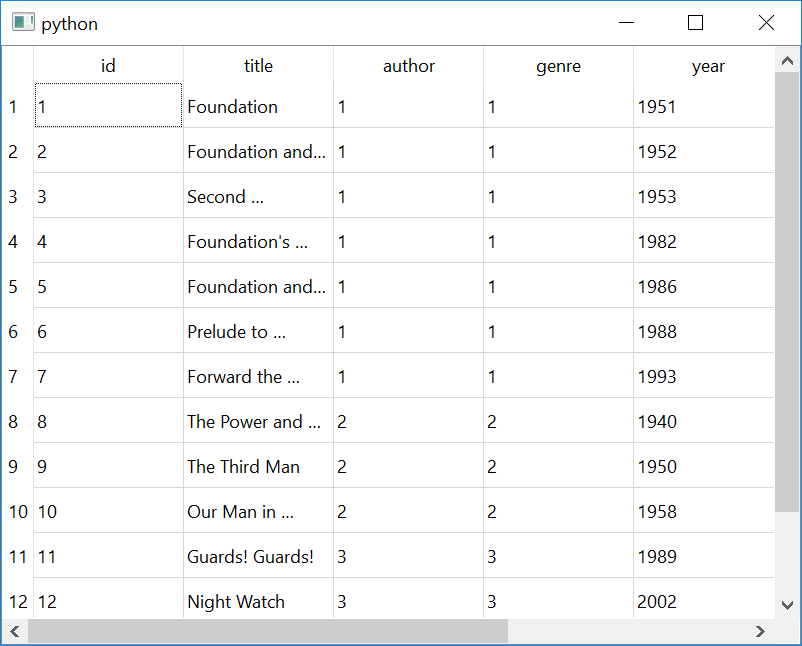Screen dimensions: 802x646
Task: Click the 'genre' column header
Action: [x=558, y=66]
